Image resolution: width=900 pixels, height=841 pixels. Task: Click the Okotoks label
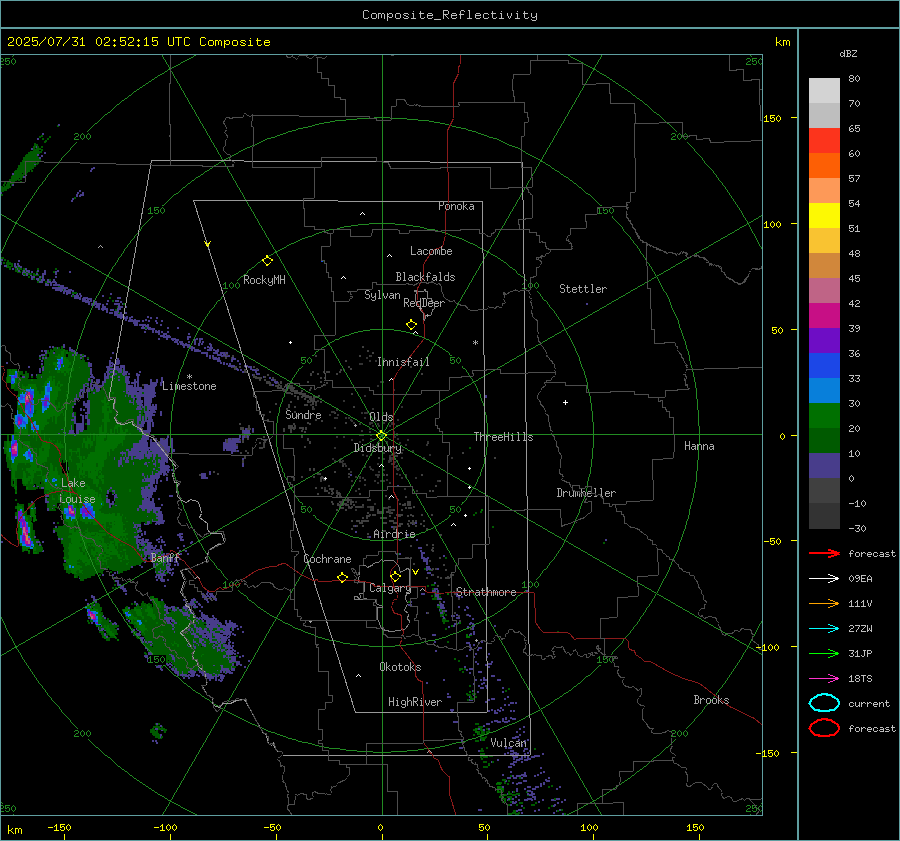[x=400, y=667]
